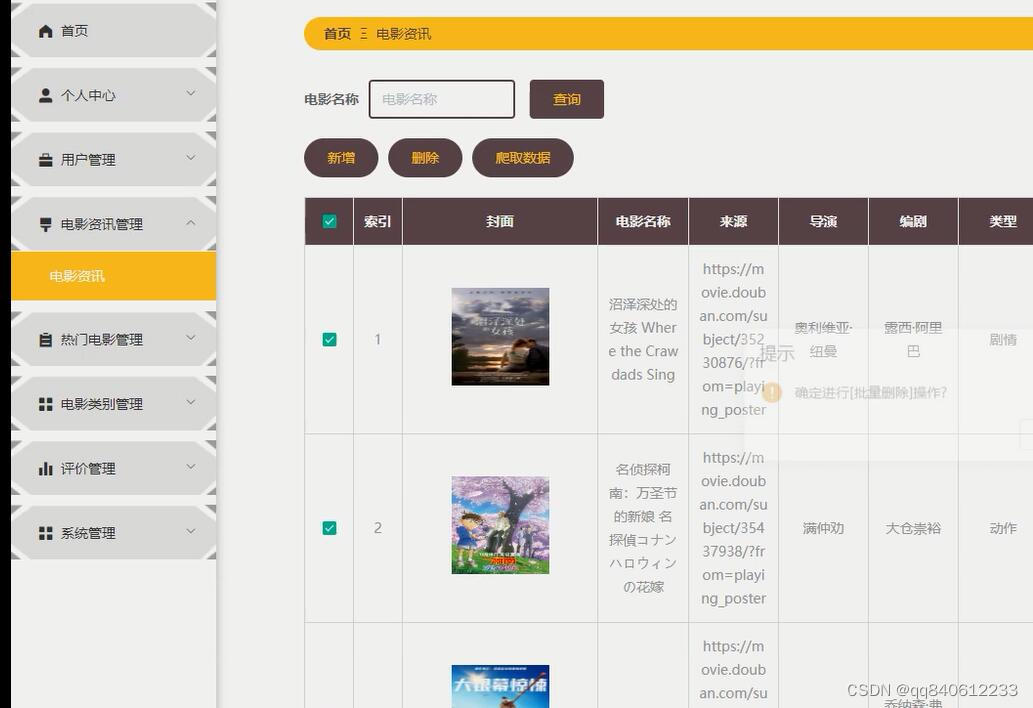Expand the 热门电影管理 chevron
The image size is (1033, 708).
[x=190, y=338]
